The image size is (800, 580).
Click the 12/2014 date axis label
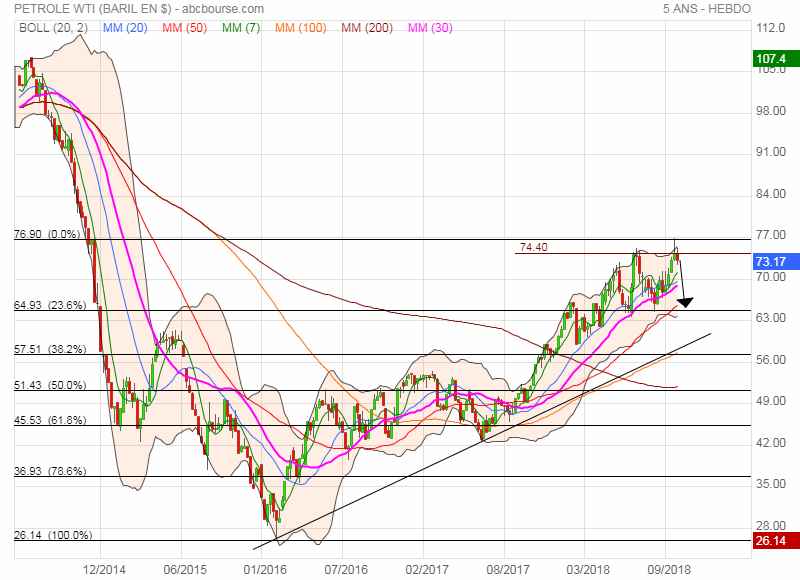pos(104,569)
